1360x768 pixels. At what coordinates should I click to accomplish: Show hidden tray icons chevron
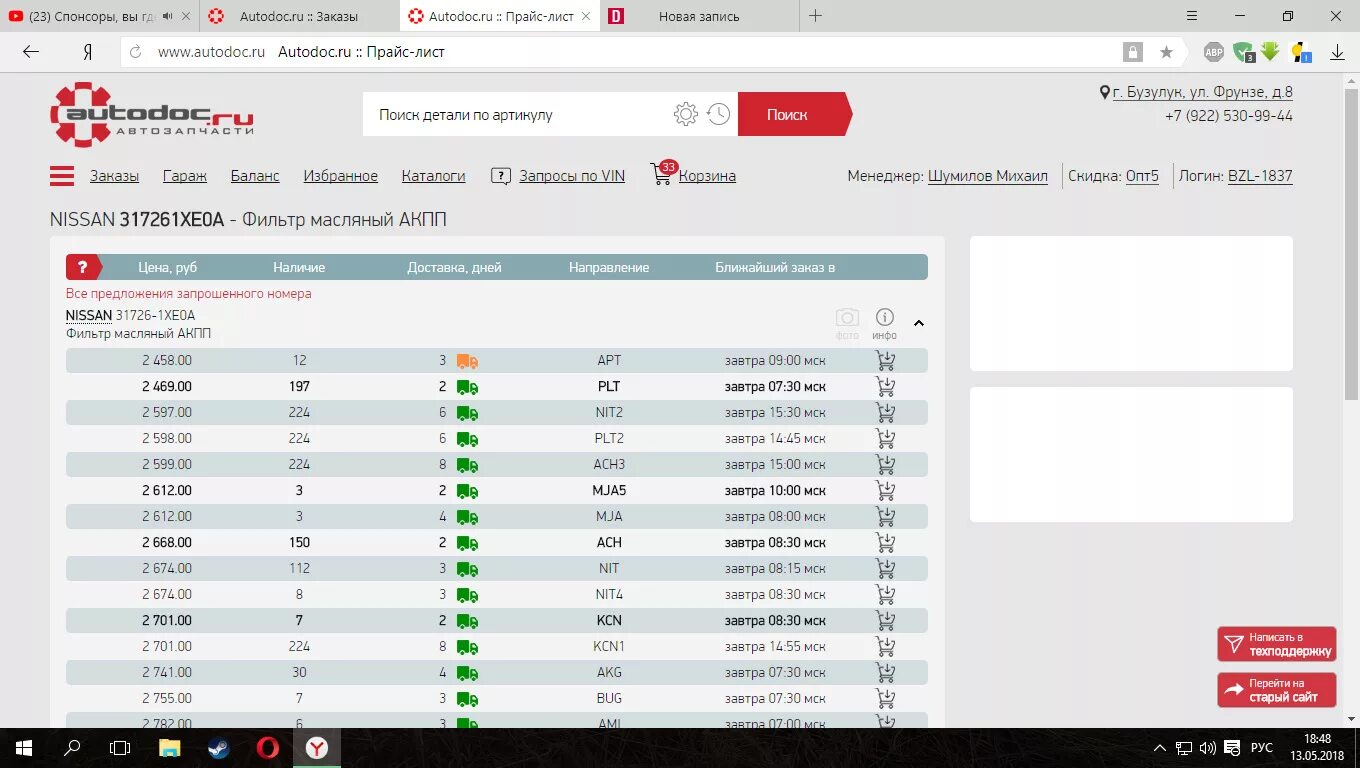[x=1160, y=747]
